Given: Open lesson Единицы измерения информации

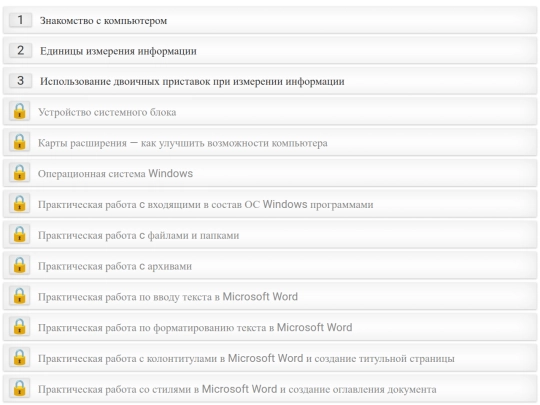Looking at the screenshot, I should 270,50.
